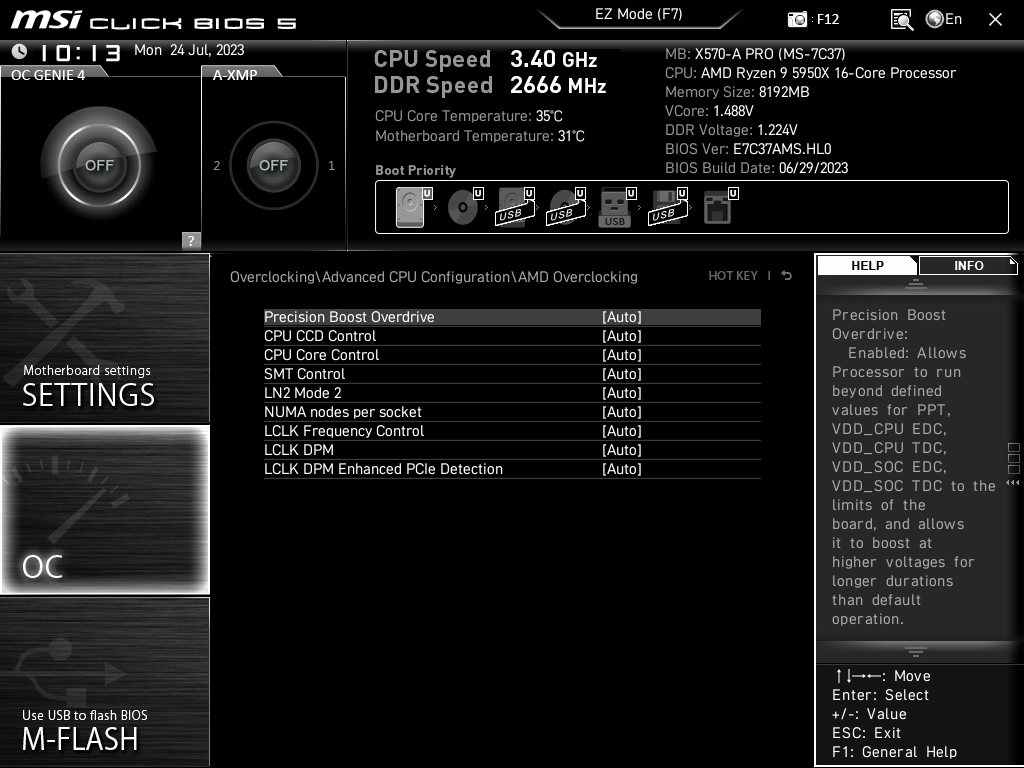Screen dimensions: 1024x768
Task: Open the Precision Boost Overdrive Auto dropdown
Action: click(x=622, y=317)
